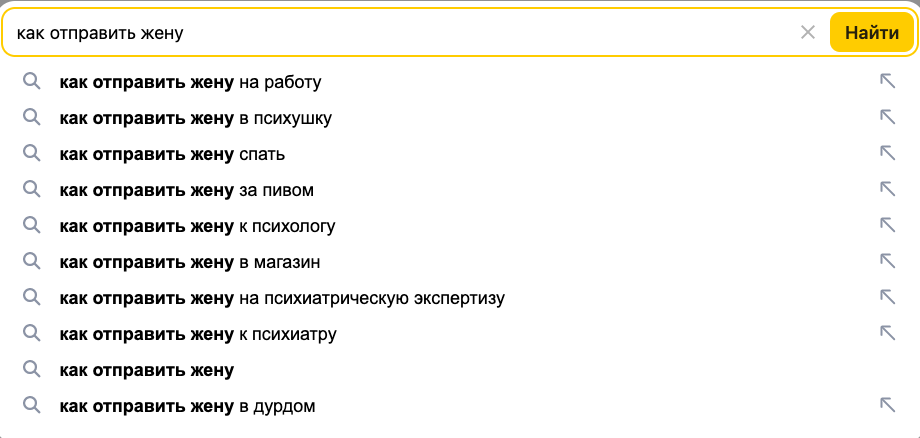The width and height of the screenshot is (920, 438).
Task: Fill query using arrow next to 'психиатрическую экспертизу'
Action: coord(888,297)
